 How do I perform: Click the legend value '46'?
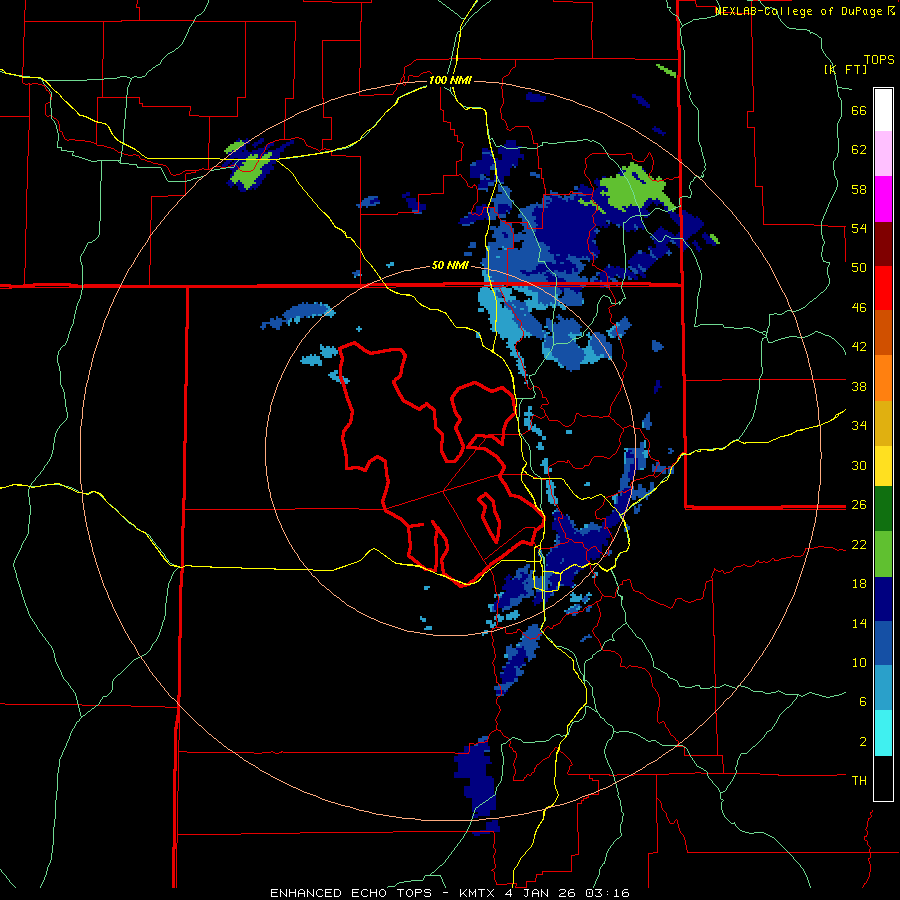859,308
